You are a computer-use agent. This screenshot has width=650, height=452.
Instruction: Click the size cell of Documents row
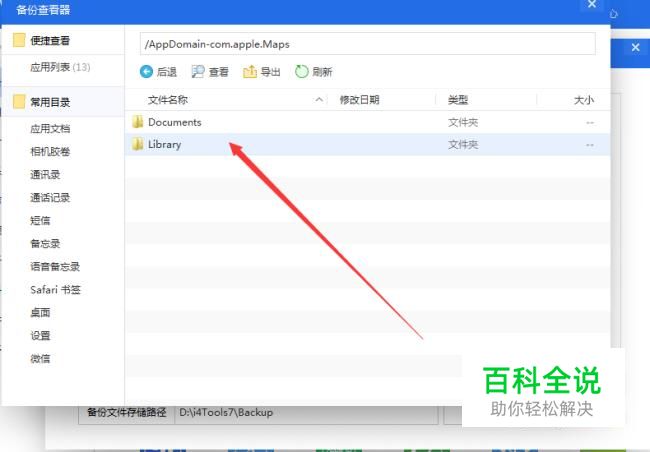[590, 123]
